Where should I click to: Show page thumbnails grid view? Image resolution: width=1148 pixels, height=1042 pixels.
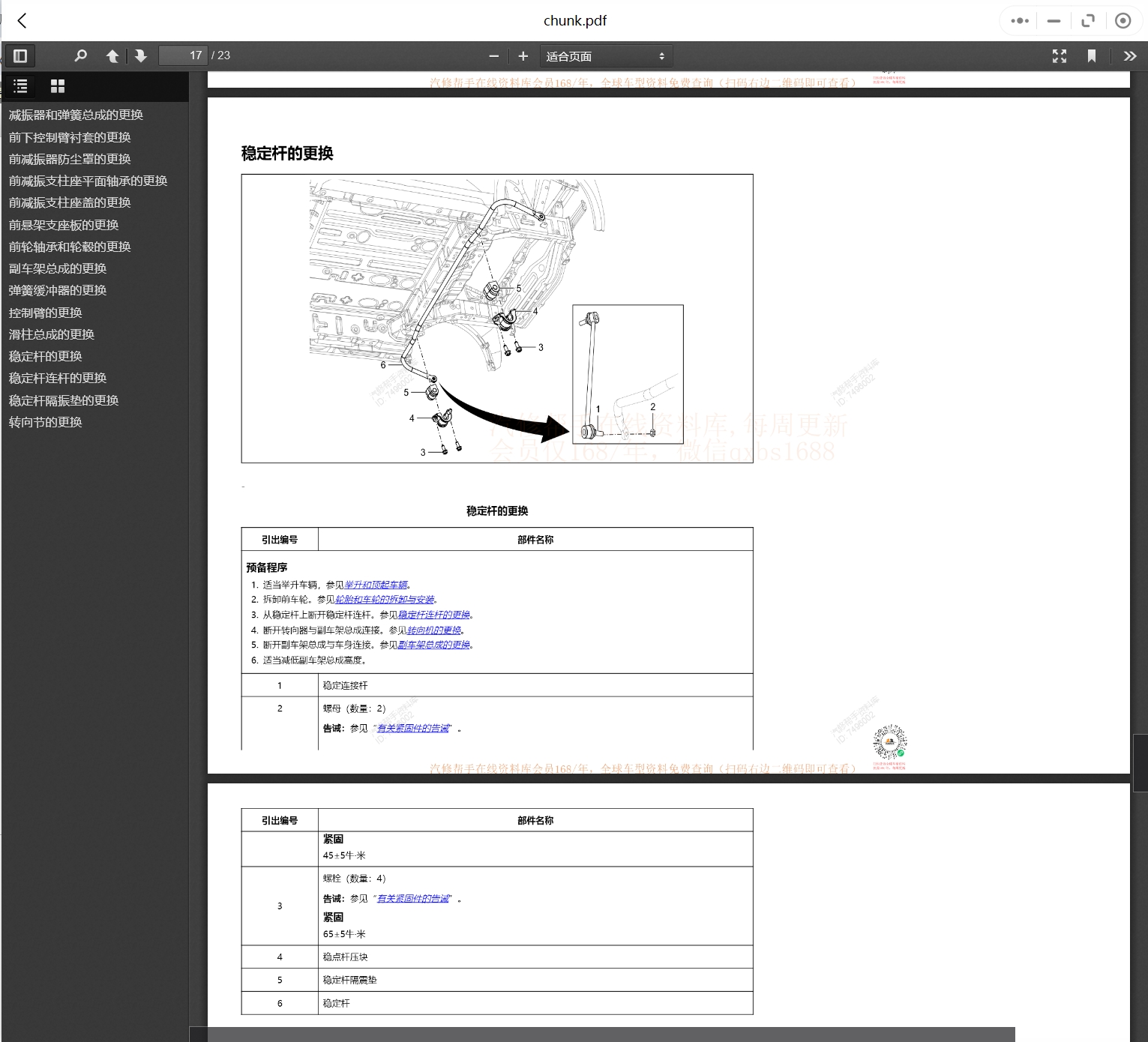57,86
